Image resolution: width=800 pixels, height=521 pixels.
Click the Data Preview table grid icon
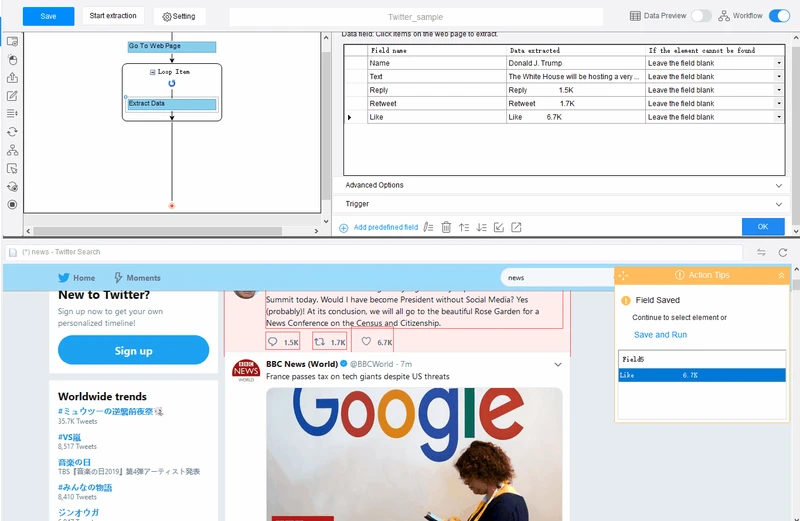pyautogui.click(x=635, y=16)
